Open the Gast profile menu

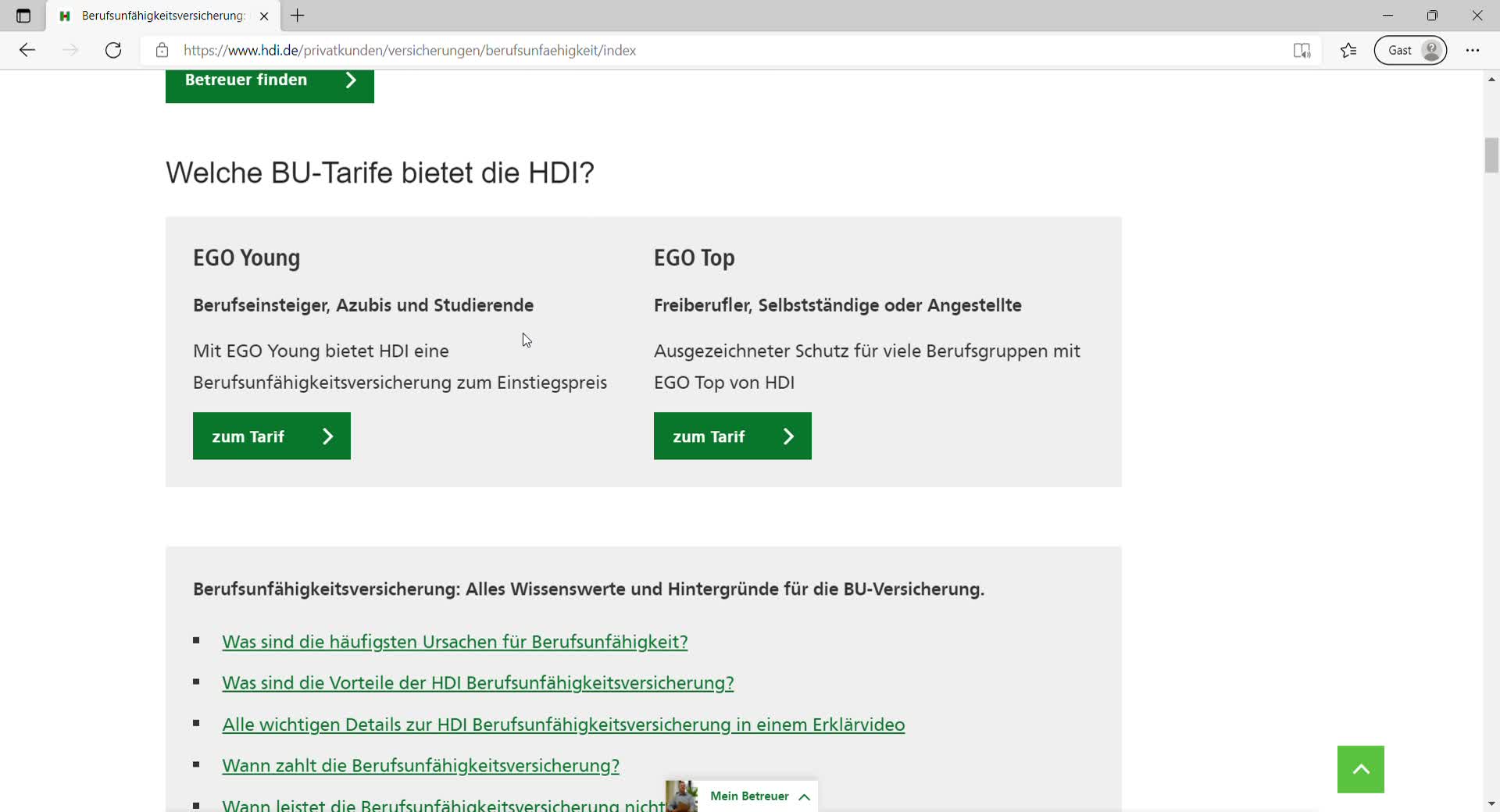[1410, 50]
